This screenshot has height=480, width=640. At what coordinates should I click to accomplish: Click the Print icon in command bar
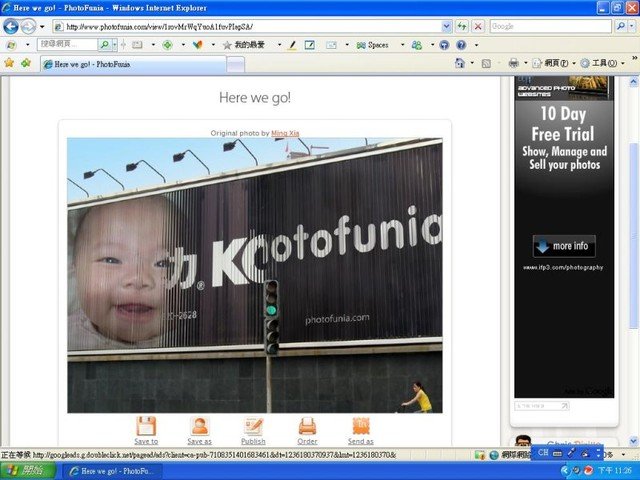tap(514, 63)
